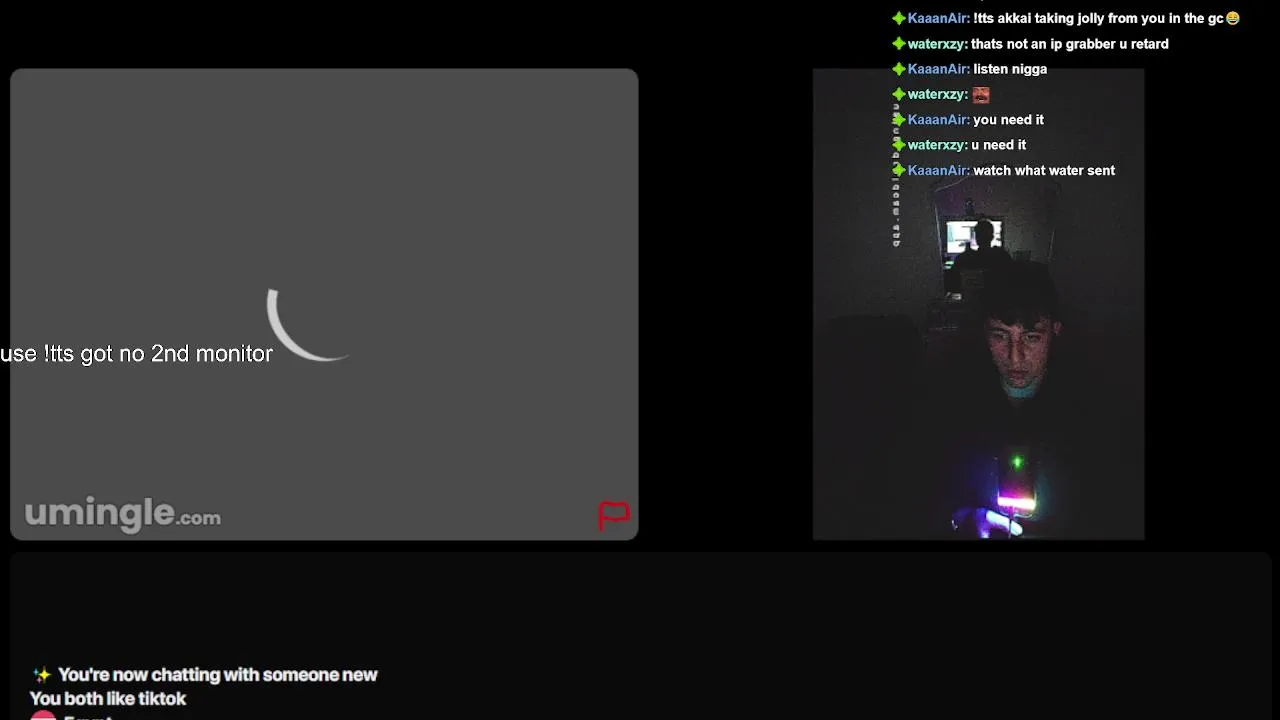Screen dimensions: 1280x720
Task: Click badge beside 'watch what water sent'
Action: [898, 171]
